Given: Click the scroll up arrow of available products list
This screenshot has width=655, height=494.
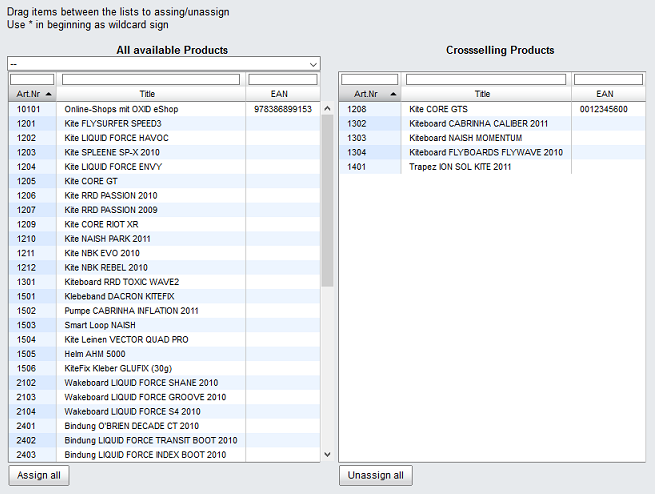Looking at the screenshot, I should [328, 109].
